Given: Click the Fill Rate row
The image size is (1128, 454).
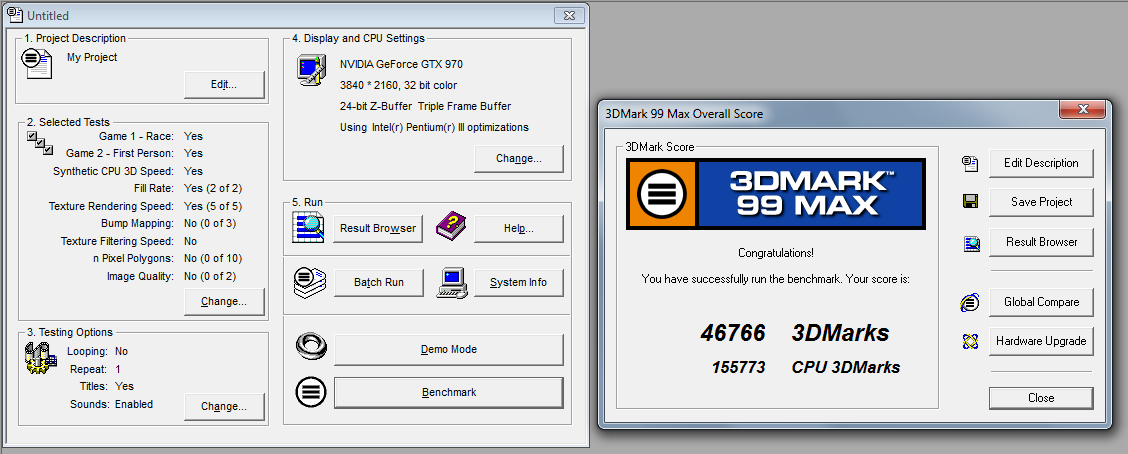Looking at the screenshot, I should pyautogui.click(x=188, y=189).
